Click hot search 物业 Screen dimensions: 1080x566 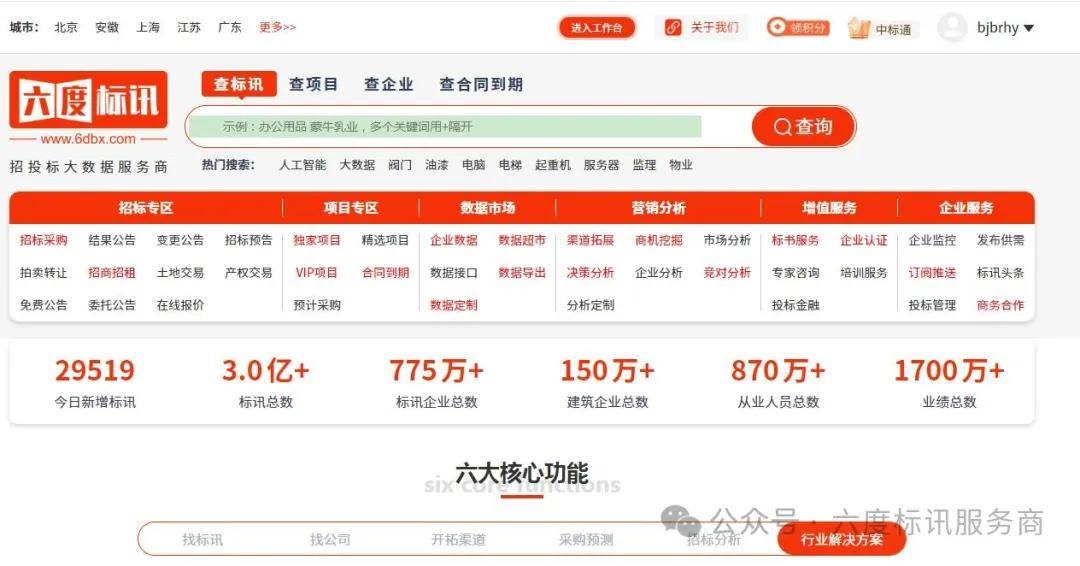681,165
